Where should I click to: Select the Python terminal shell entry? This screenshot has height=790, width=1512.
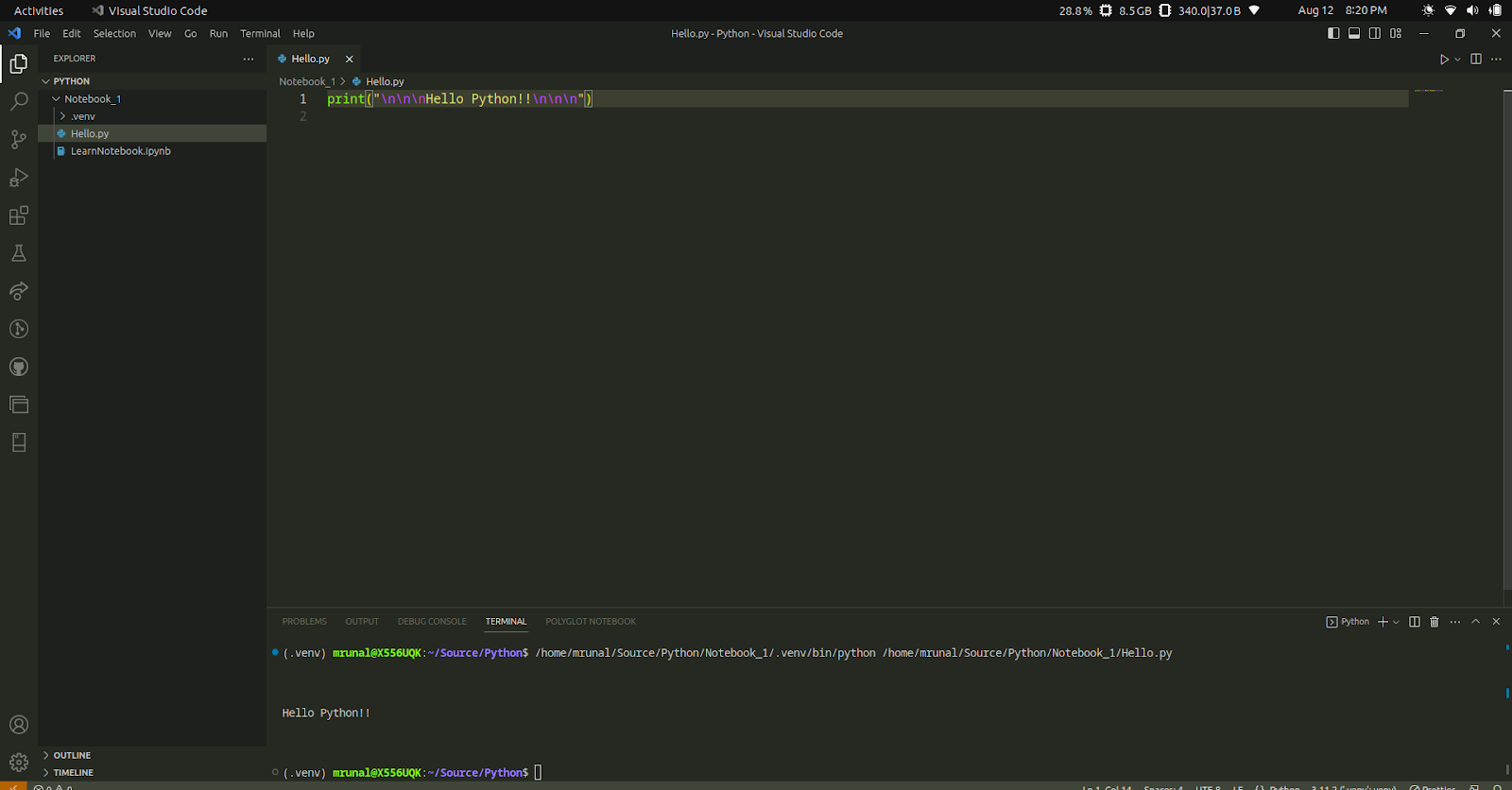[x=1348, y=622]
